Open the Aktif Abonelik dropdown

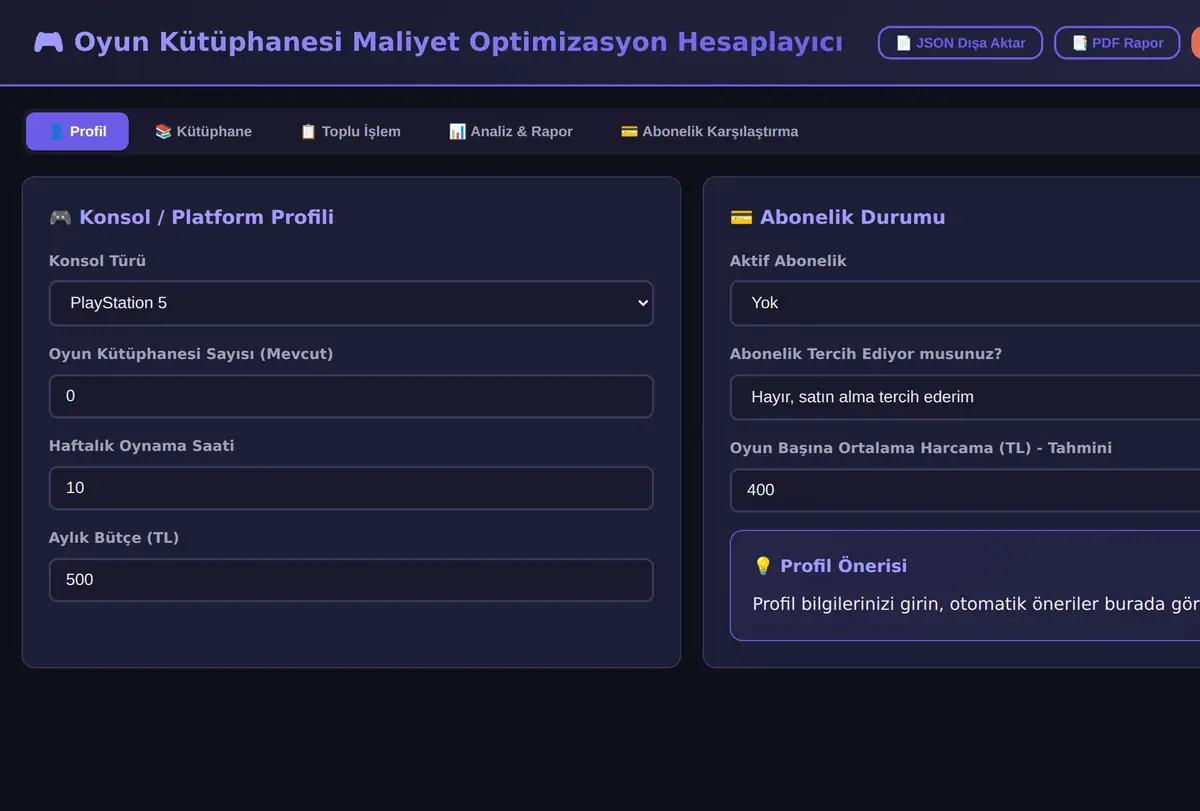[965, 303]
